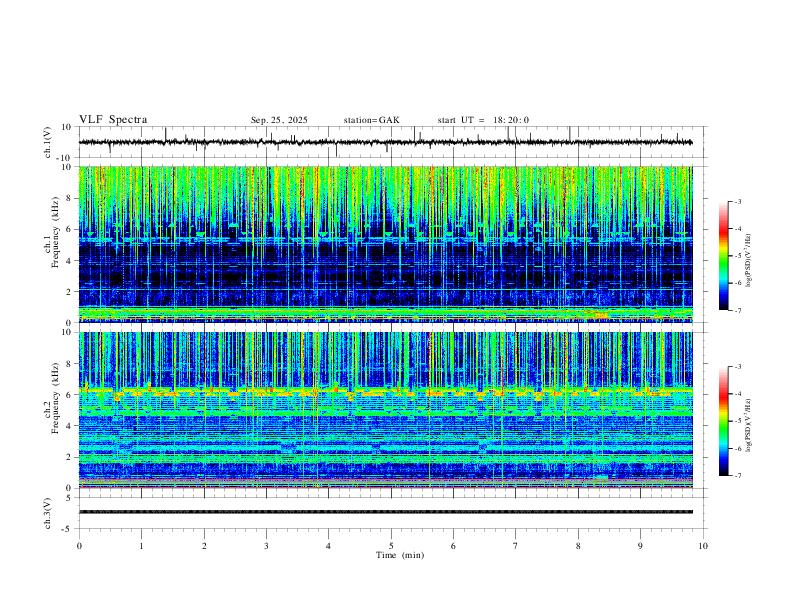Click the "2" kHz tick on ch.1 spectrogram axis
Viewport: 792px width, 612px height.
click(x=71, y=292)
